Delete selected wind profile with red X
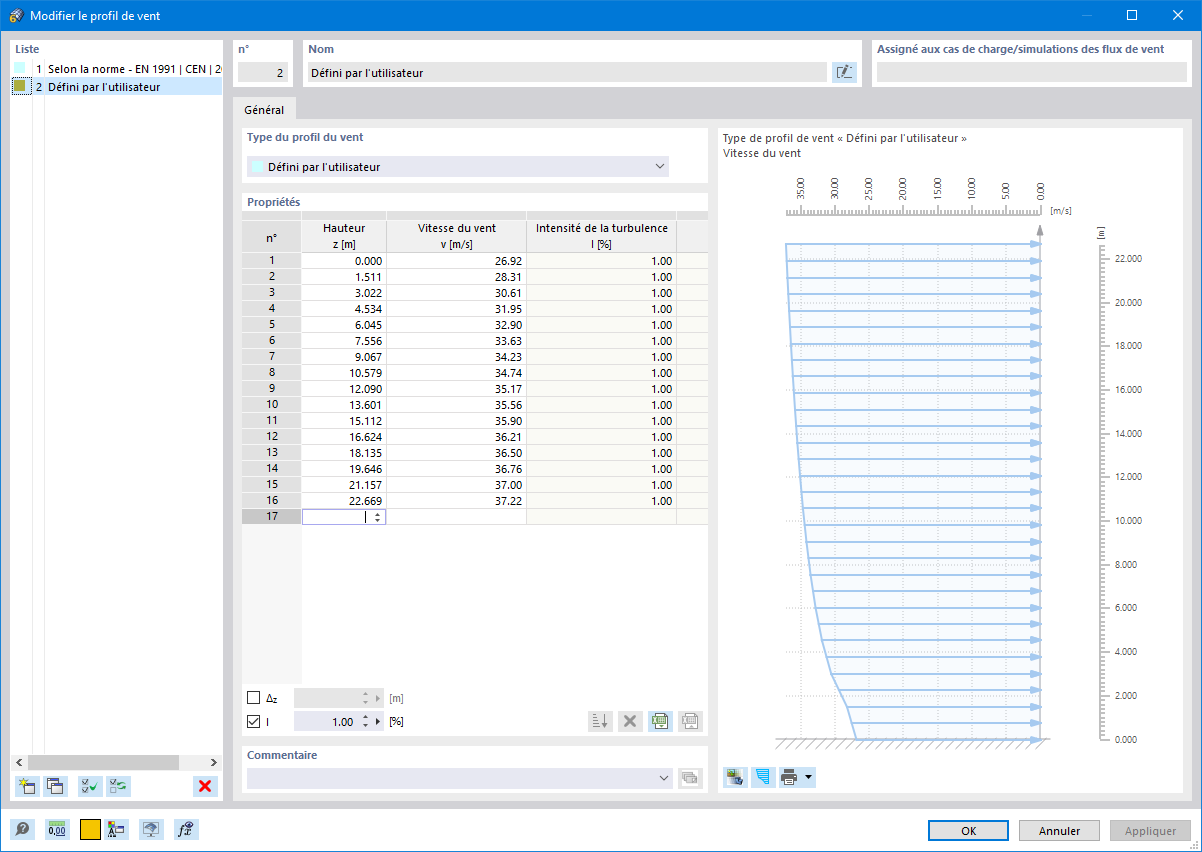 (x=205, y=786)
